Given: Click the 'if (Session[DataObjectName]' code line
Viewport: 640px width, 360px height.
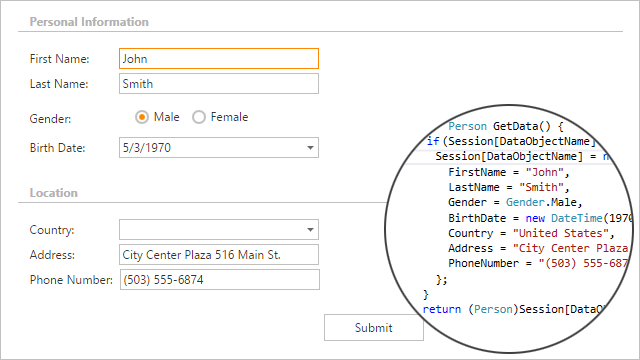Looking at the screenshot, I should pos(511,142).
